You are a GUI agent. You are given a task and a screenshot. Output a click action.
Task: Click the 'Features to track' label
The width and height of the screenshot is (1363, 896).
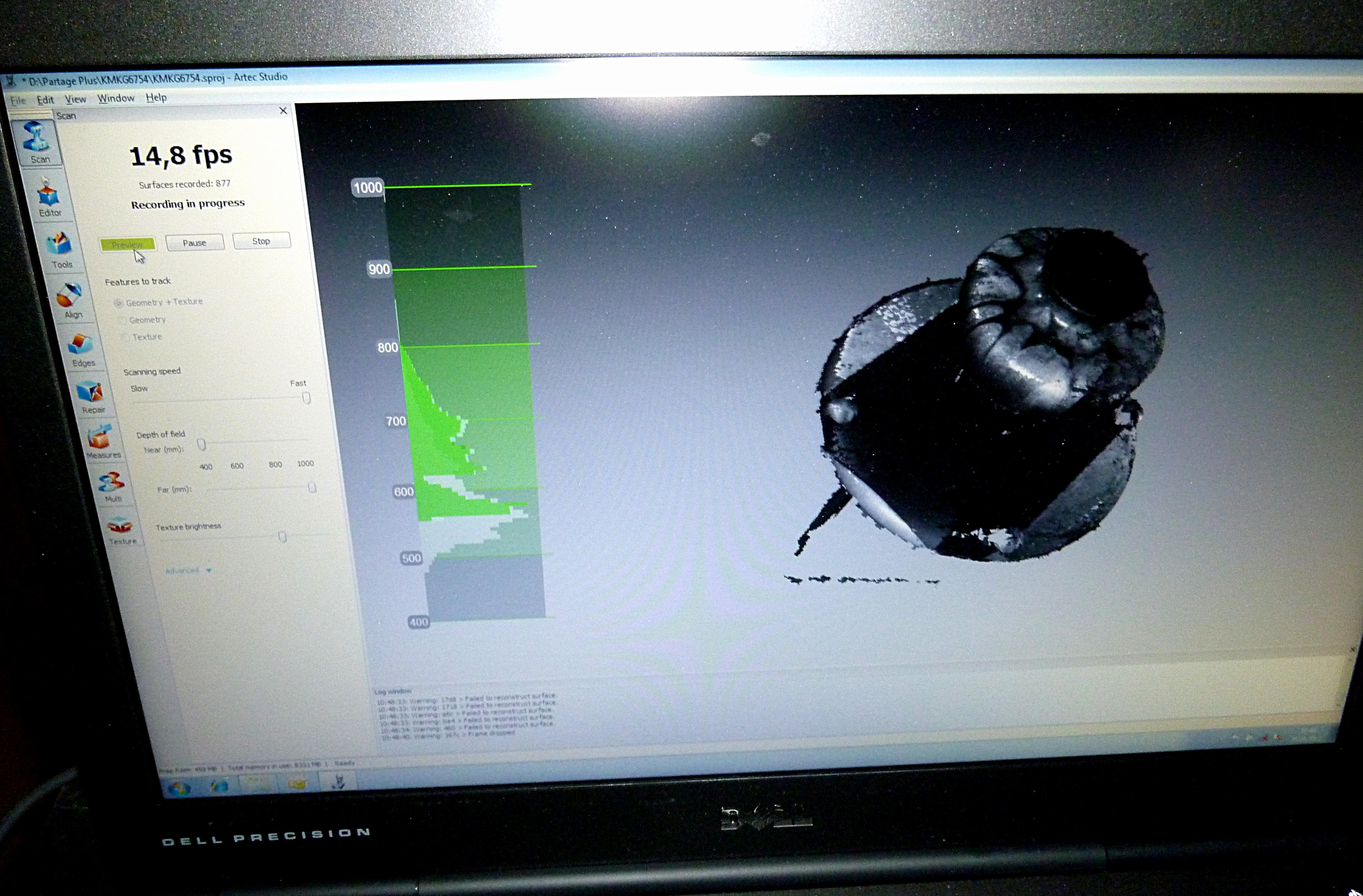(137, 282)
